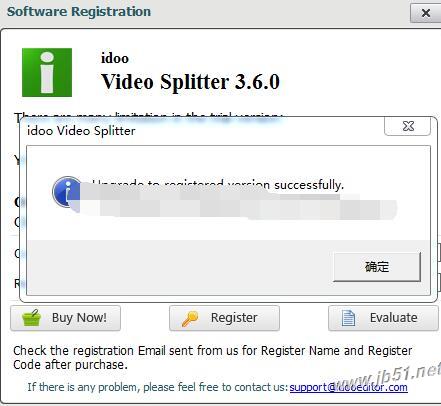
Task: Close the Software Registration window
Action: point(425,13)
